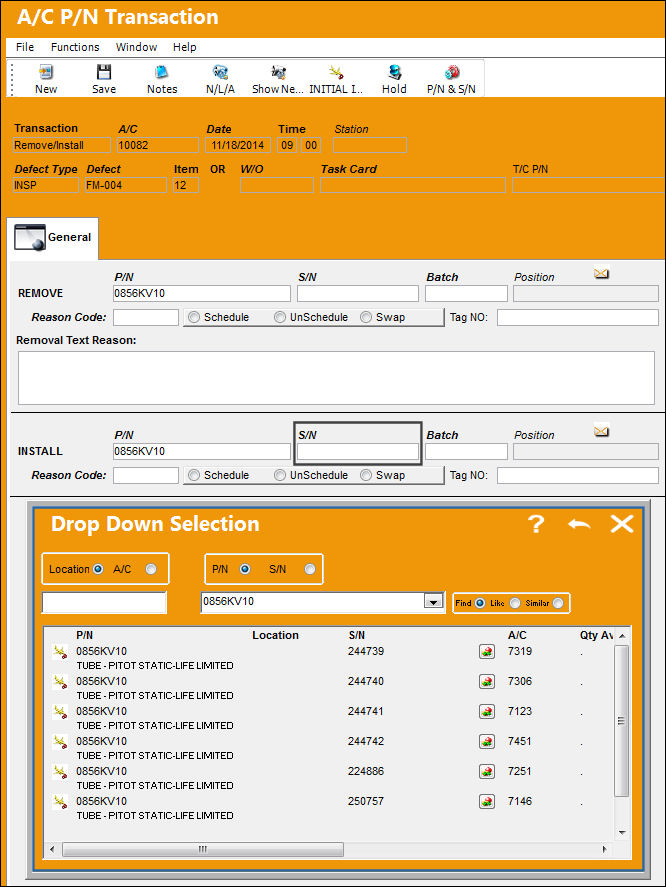Image resolution: width=666 pixels, height=887 pixels.
Task: Expand the 0856KV10 combo box dropdown arrow
Action: (433, 602)
